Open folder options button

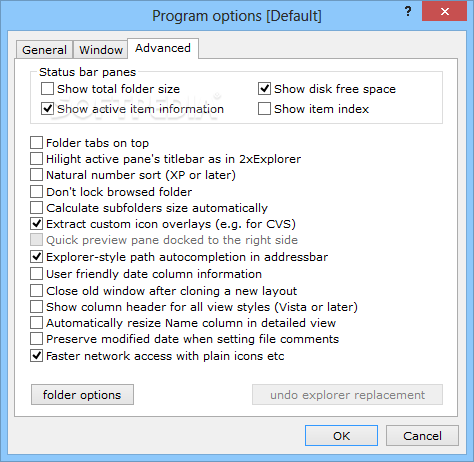pyautogui.click(x=82, y=395)
